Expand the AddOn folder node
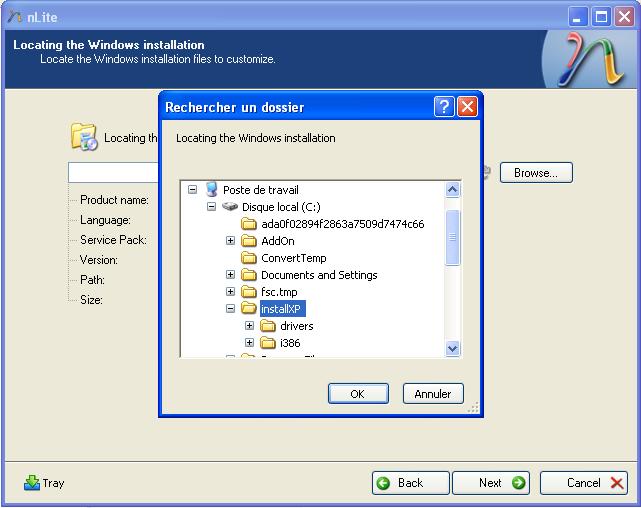Screen dimensions: 641x508 click(x=231, y=240)
